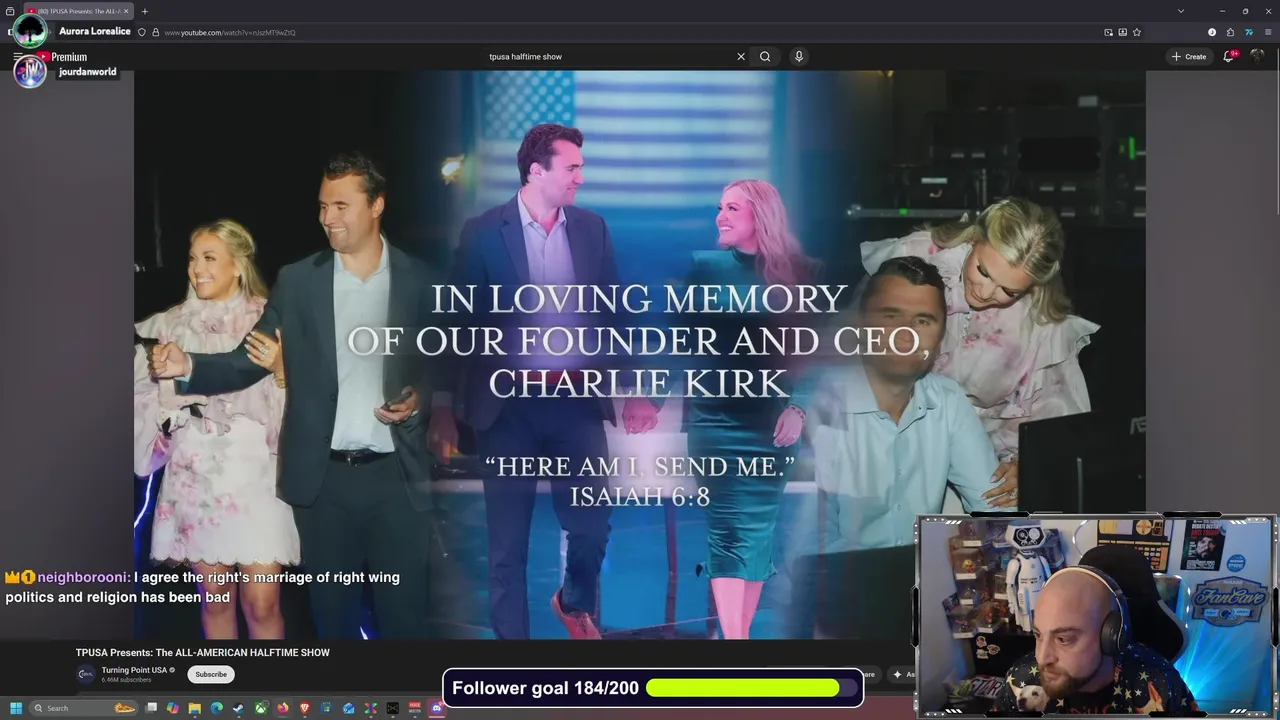Open the YouTube account avatar menu
This screenshot has height=720, width=1280.
tap(1258, 57)
